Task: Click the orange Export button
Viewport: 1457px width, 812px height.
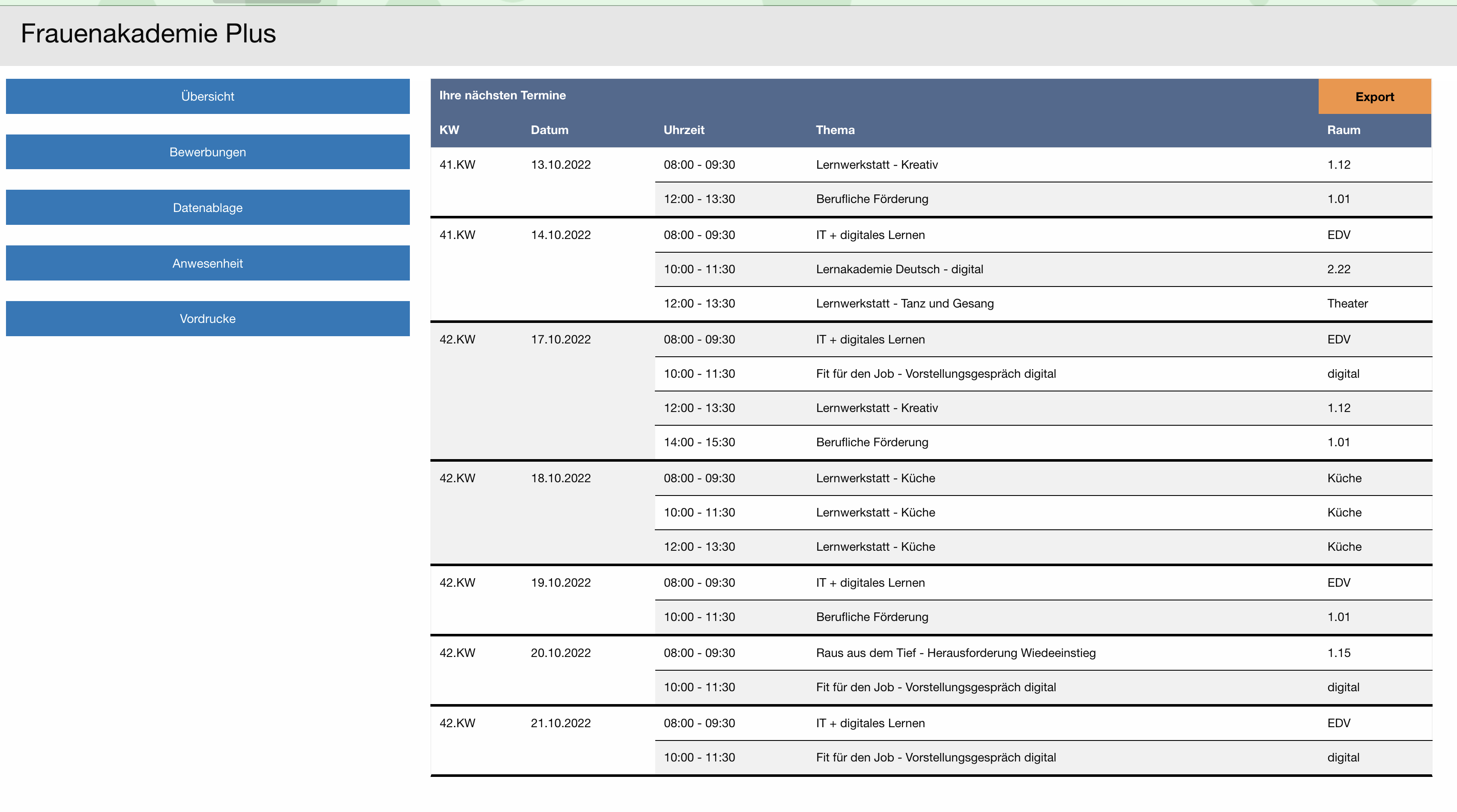Action: (1374, 97)
